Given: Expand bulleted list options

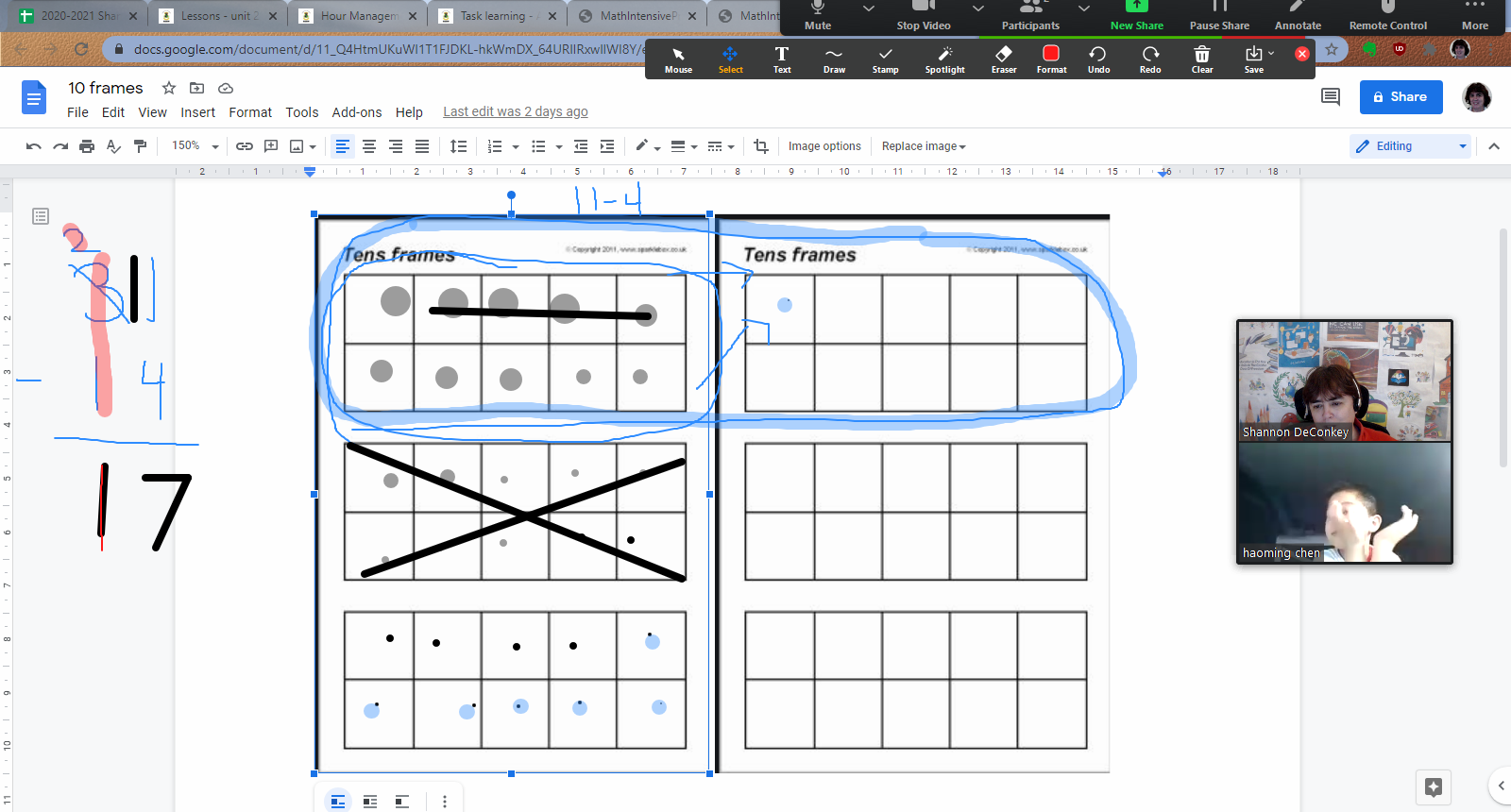Looking at the screenshot, I should 559,147.
